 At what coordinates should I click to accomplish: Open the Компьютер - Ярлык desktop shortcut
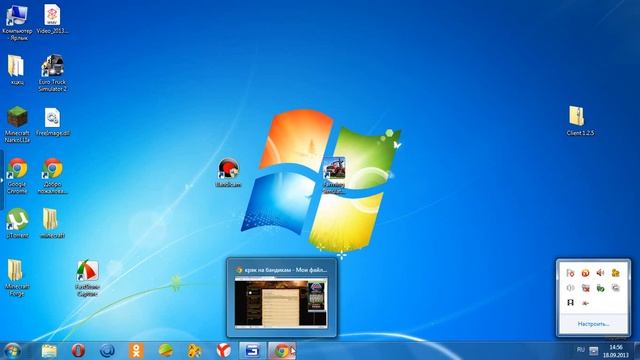point(17,21)
